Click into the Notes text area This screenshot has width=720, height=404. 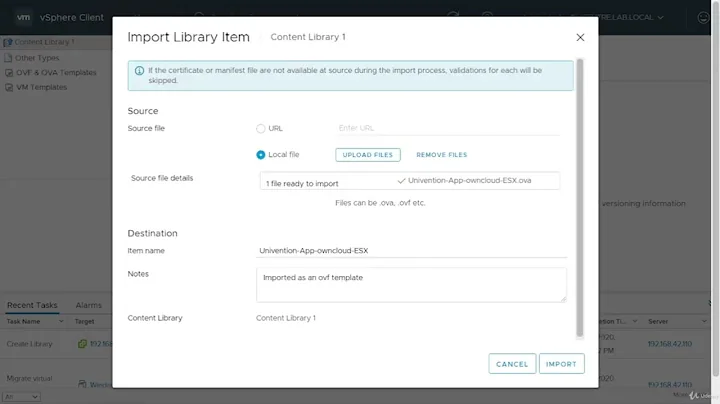pos(411,285)
